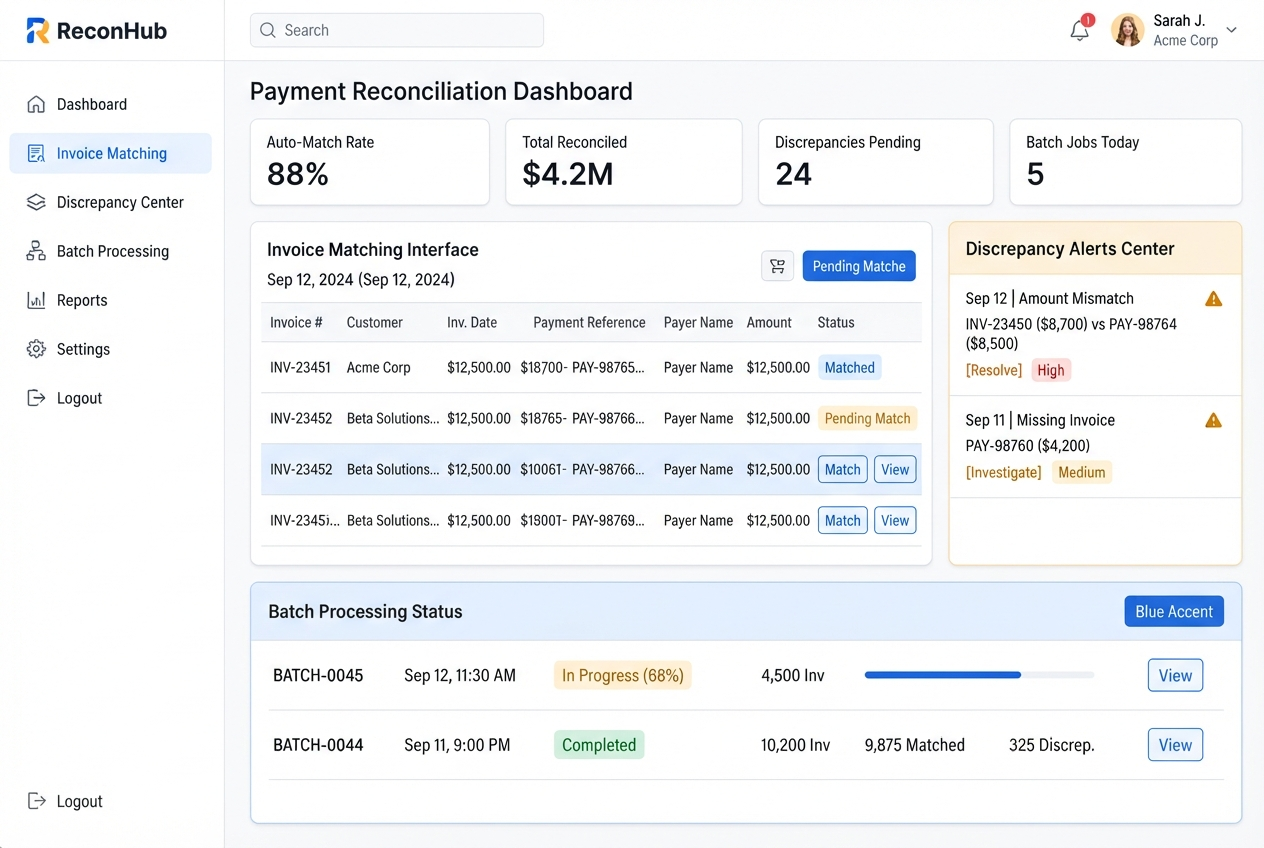
Task: Click the [Resolve] link
Action: coord(994,370)
